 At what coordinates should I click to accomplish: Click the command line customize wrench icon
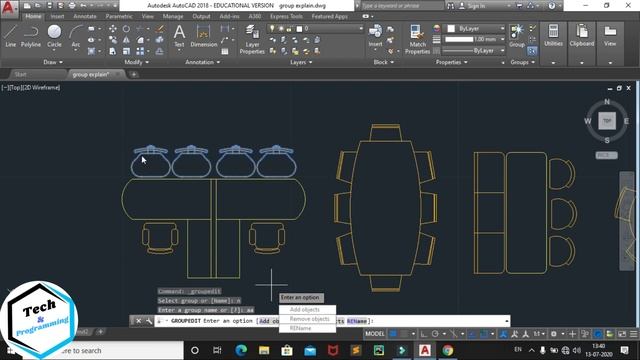[x=149, y=321]
